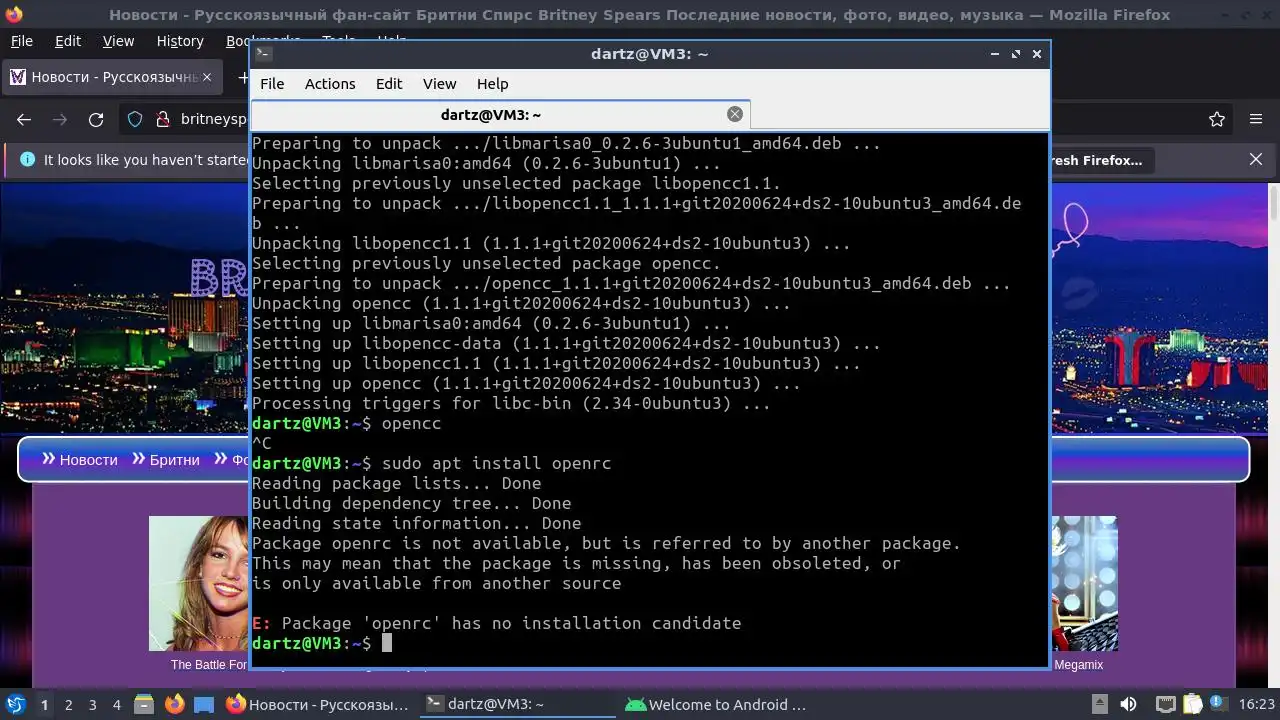Close the dartz@VM3 terminal tab
Screen dimensions: 1280x720
(x=734, y=114)
